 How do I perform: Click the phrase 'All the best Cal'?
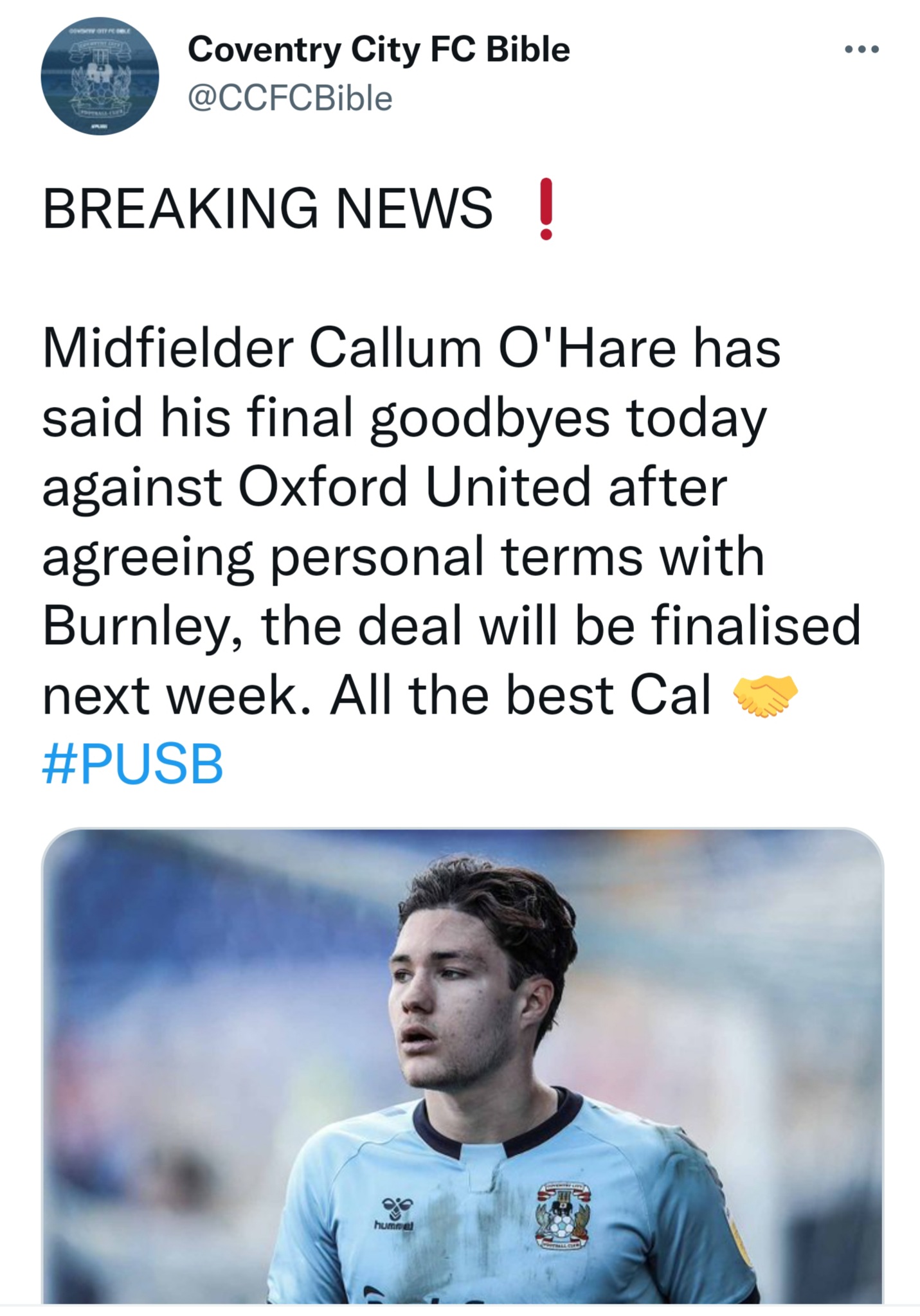click(x=521, y=696)
